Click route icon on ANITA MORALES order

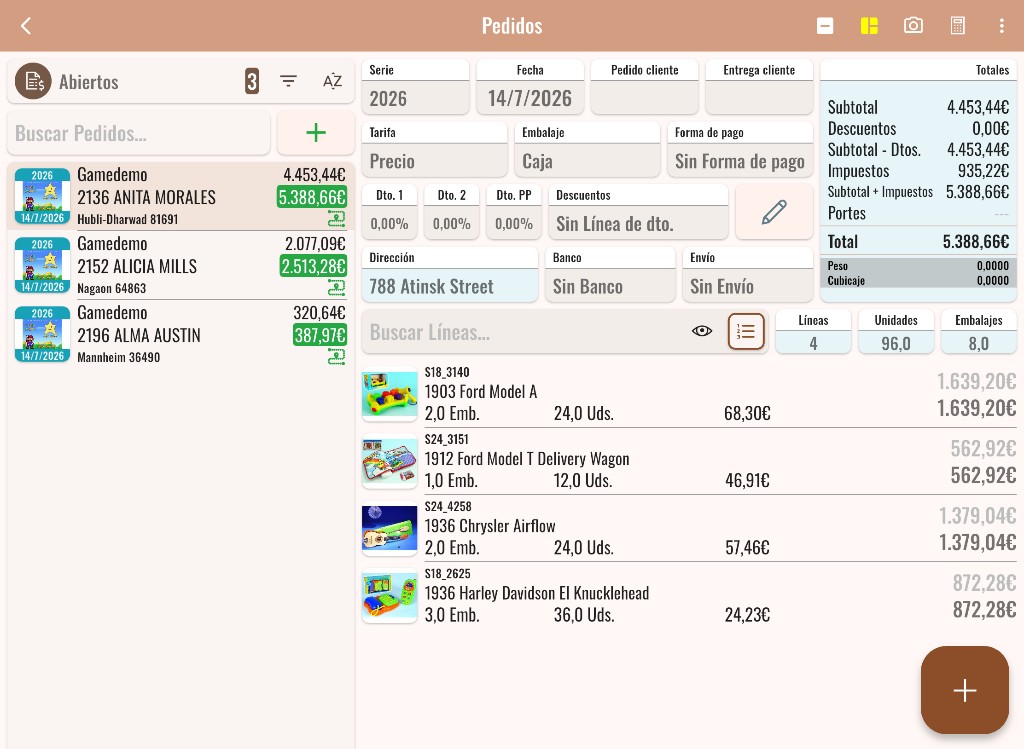pyautogui.click(x=336, y=219)
